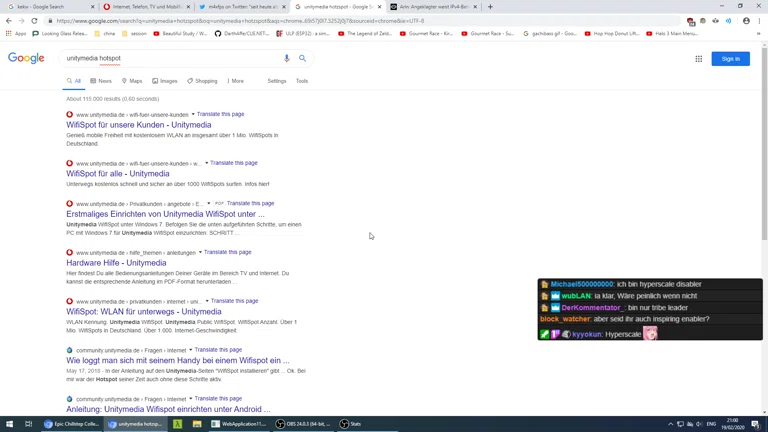
Task: Click the red extension icon in Chrome toolbar
Action: [690, 21]
